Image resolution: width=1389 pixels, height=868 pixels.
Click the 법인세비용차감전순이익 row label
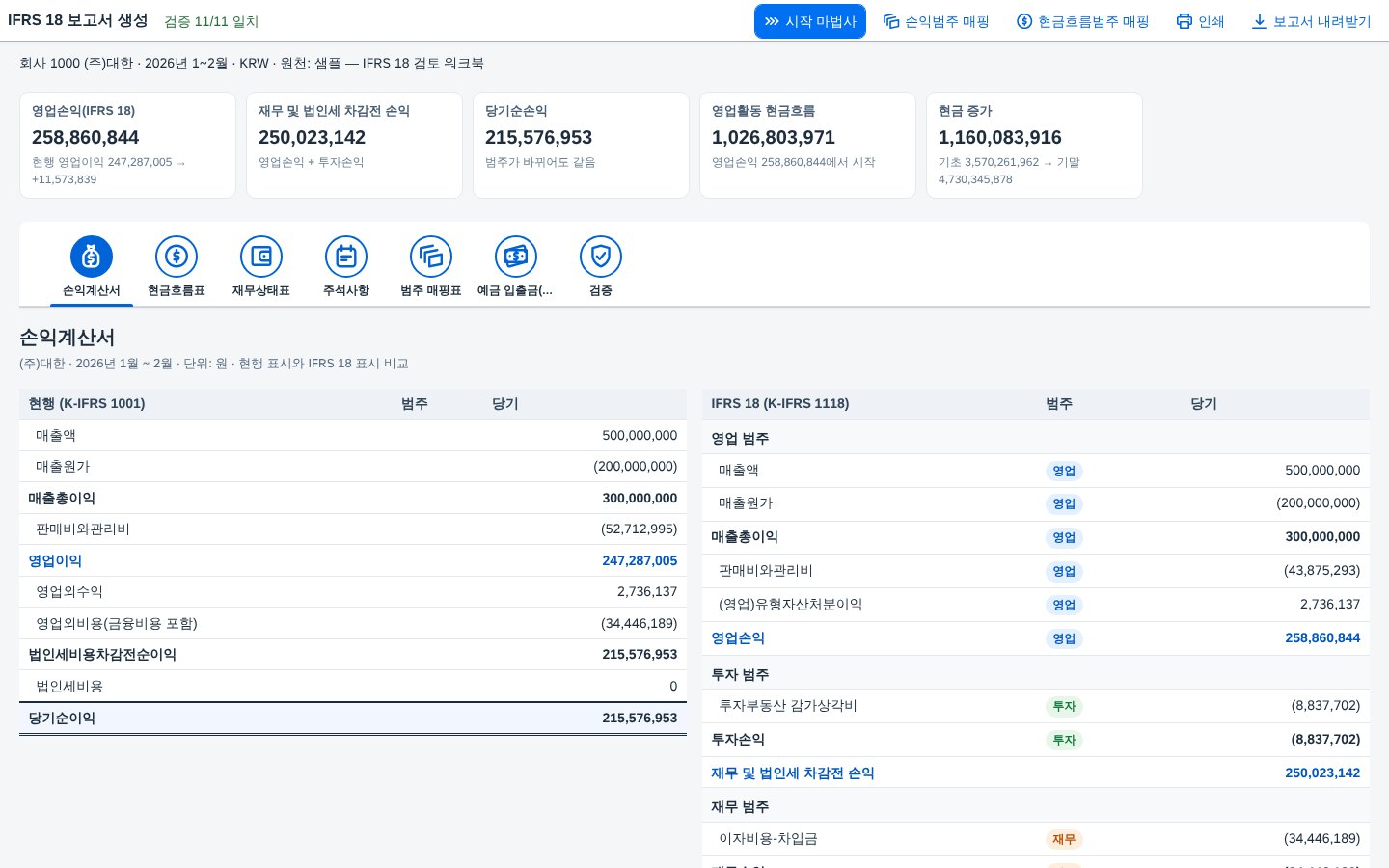coord(102,654)
